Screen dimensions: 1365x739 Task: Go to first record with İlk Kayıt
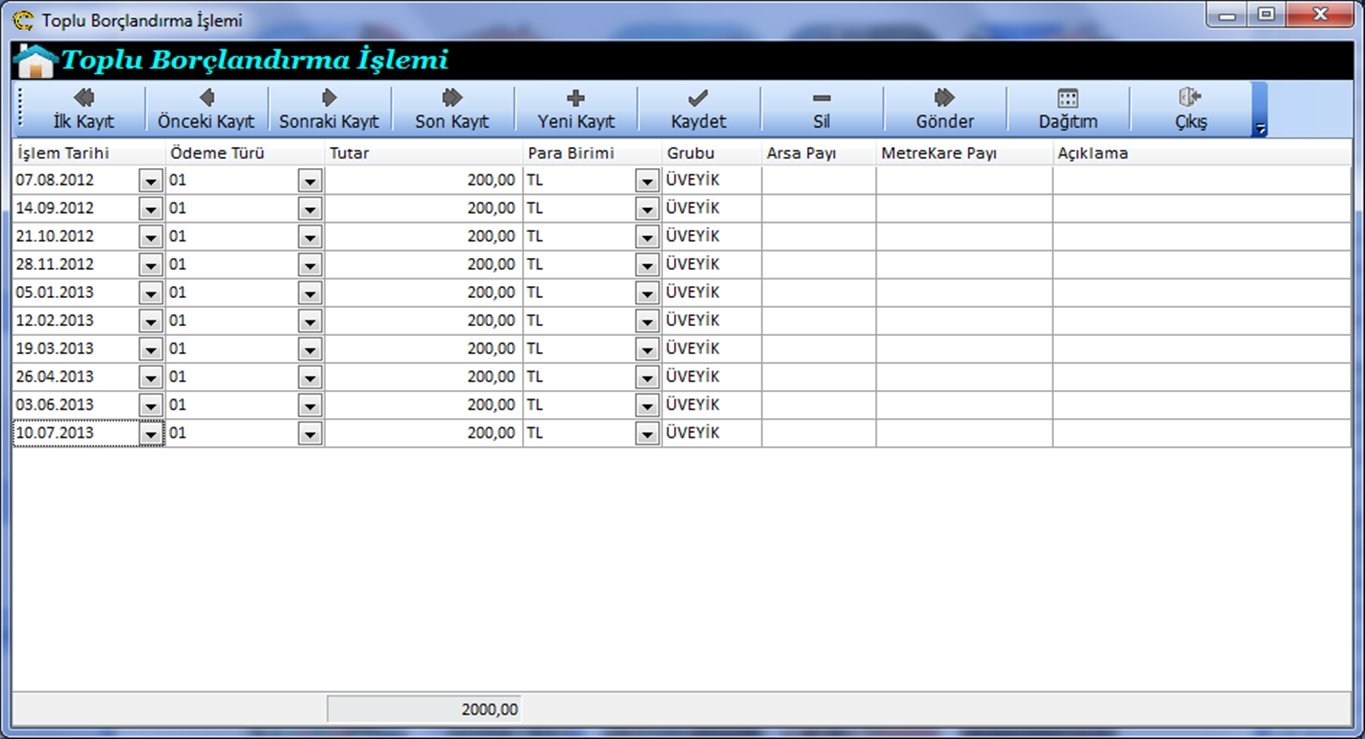[x=83, y=109]
